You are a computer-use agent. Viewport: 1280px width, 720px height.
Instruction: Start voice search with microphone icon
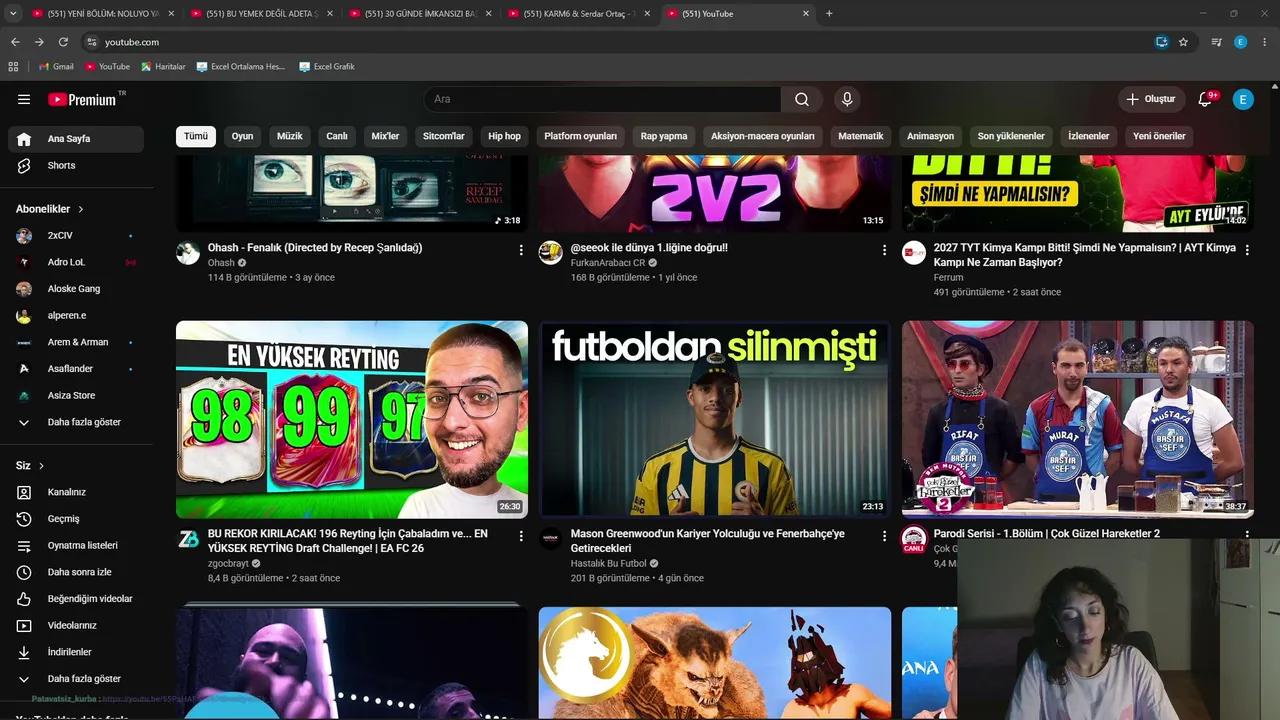pos(847,99)
